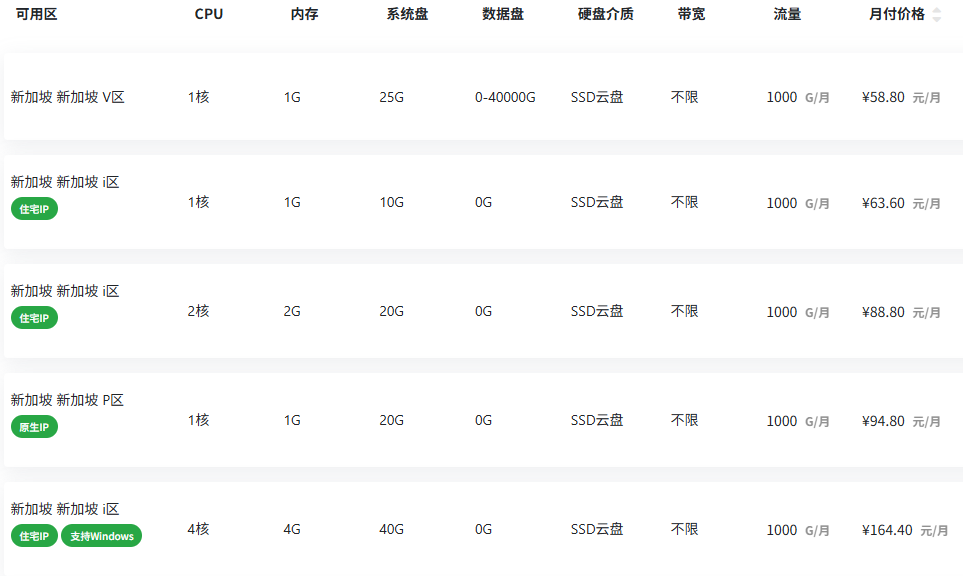Click the 原生IP badge on the P区 plan

pos(35,427)
